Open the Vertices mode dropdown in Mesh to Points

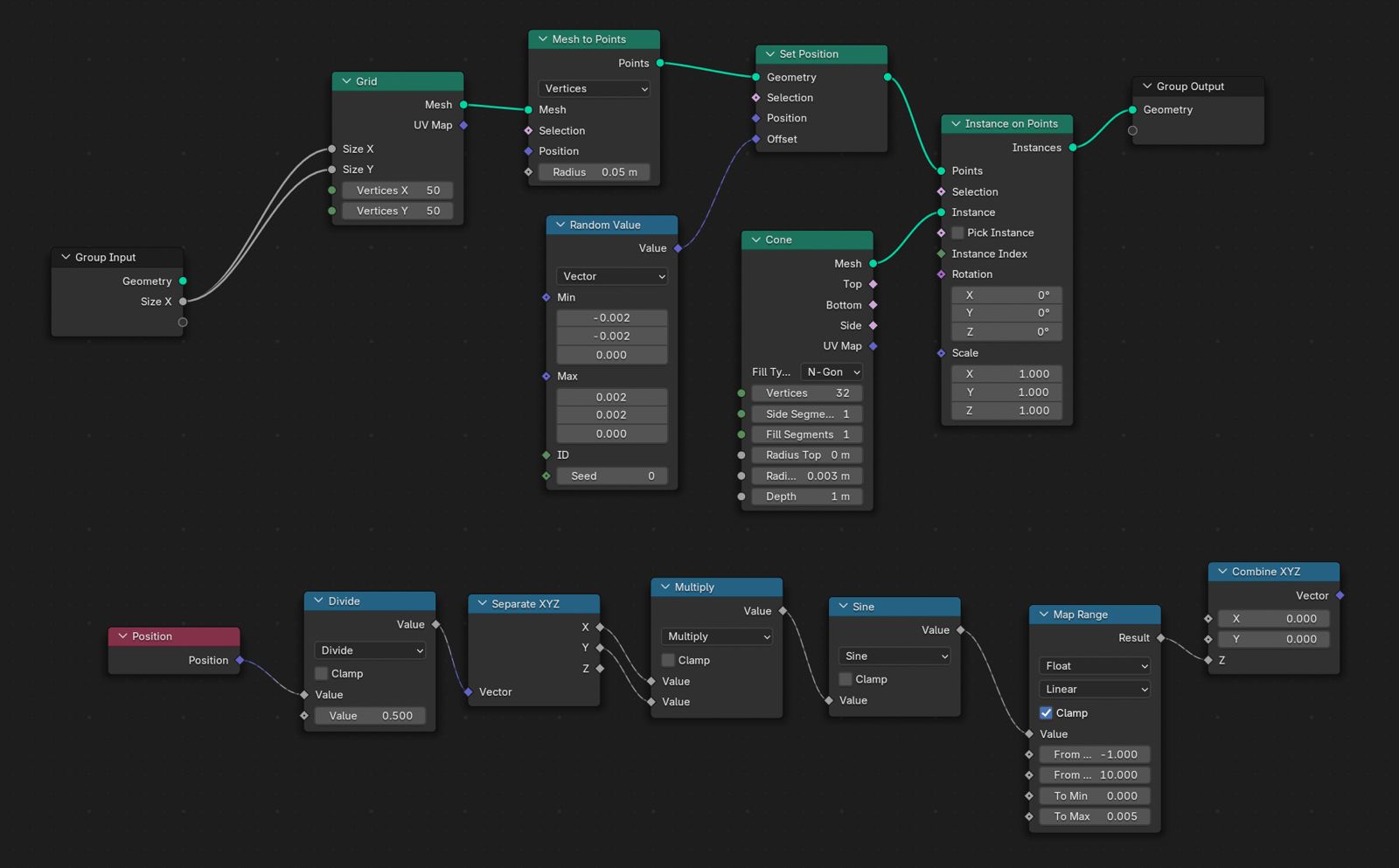(595, 88)
